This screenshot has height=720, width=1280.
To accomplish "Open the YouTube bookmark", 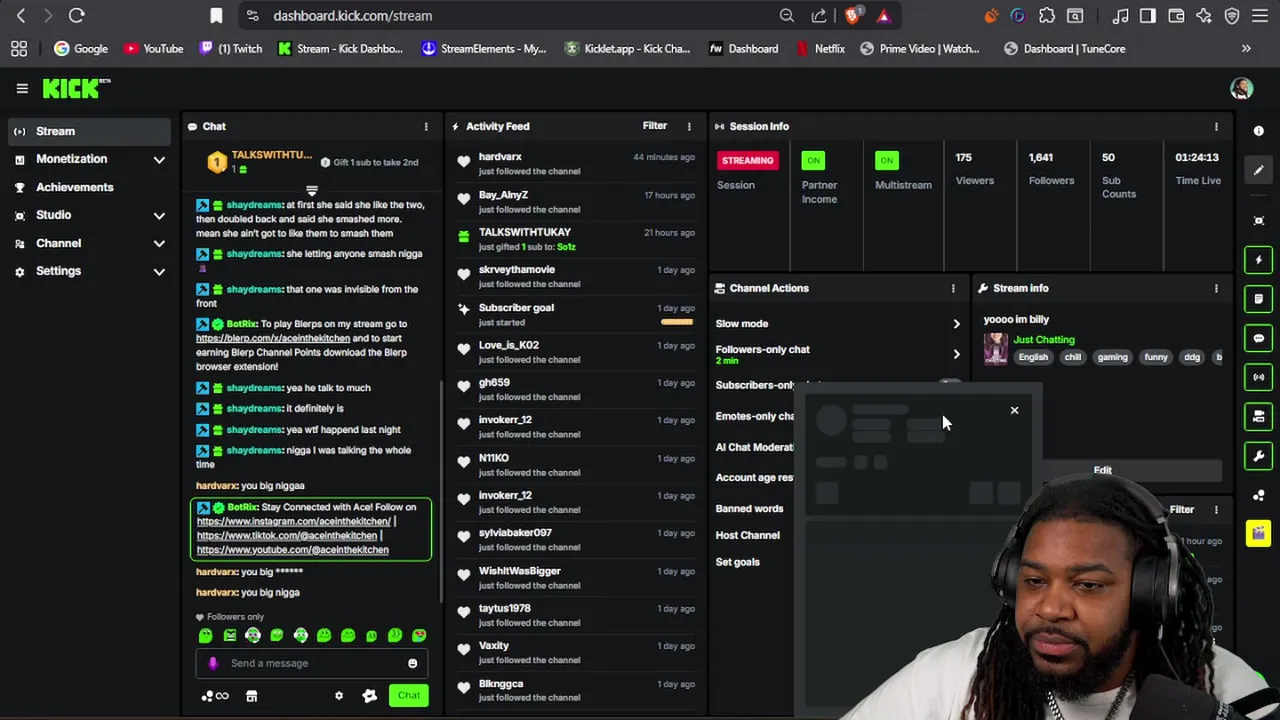I will tap(153, 48).
